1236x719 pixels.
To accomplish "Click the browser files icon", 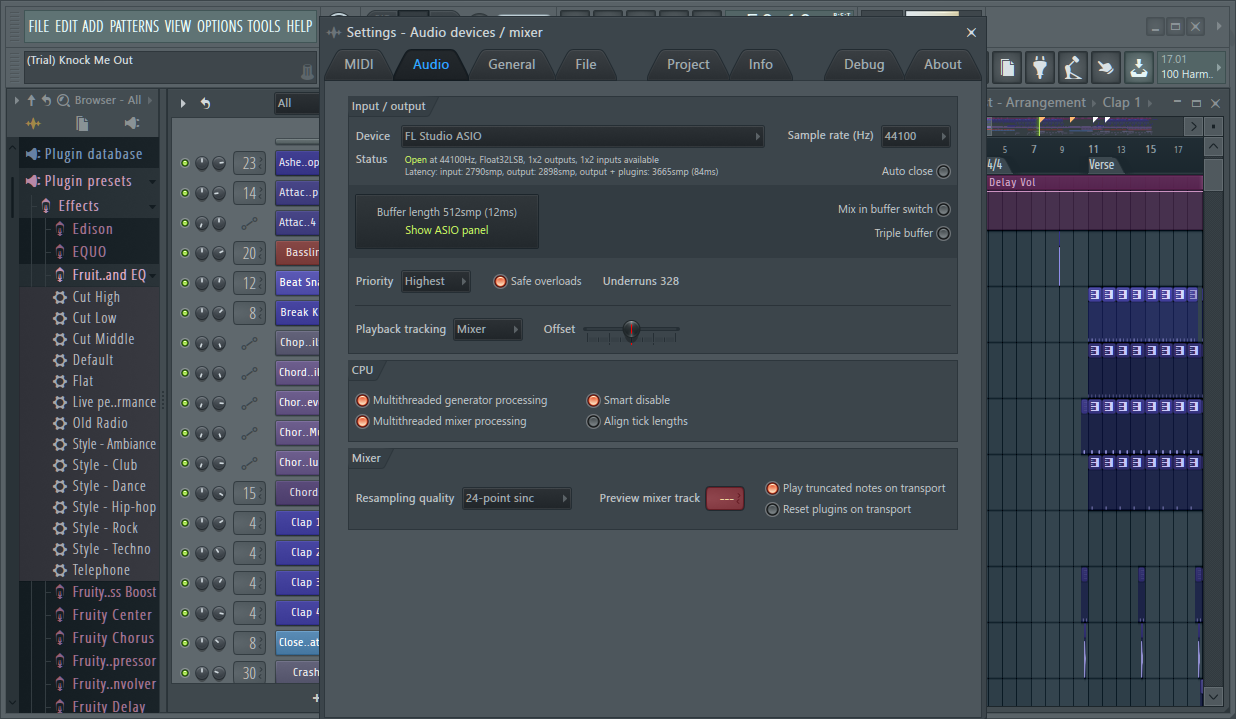I will click(x=83, y=123).
